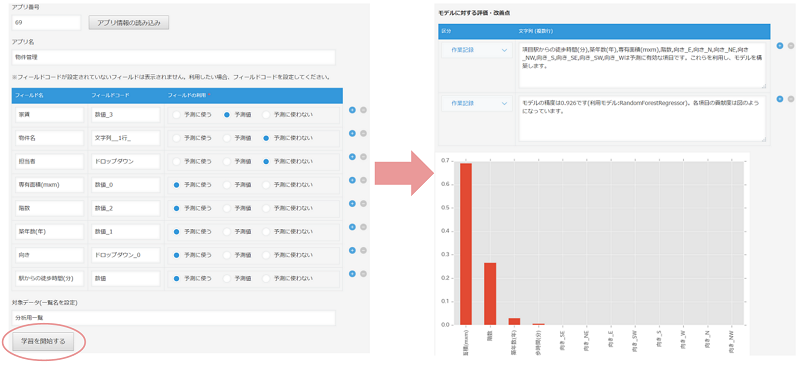
Task: Select 予測値 for the 担当者 row
Action: pos(227,161)
